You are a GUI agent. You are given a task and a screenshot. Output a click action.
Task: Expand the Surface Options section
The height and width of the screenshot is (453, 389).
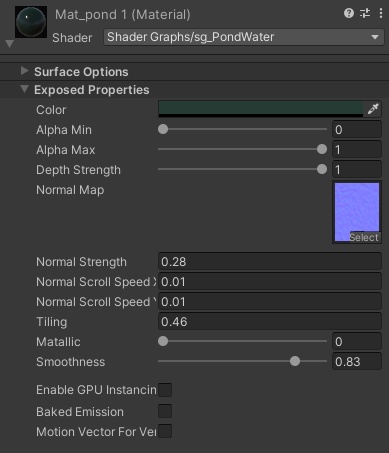coord(24,71)
